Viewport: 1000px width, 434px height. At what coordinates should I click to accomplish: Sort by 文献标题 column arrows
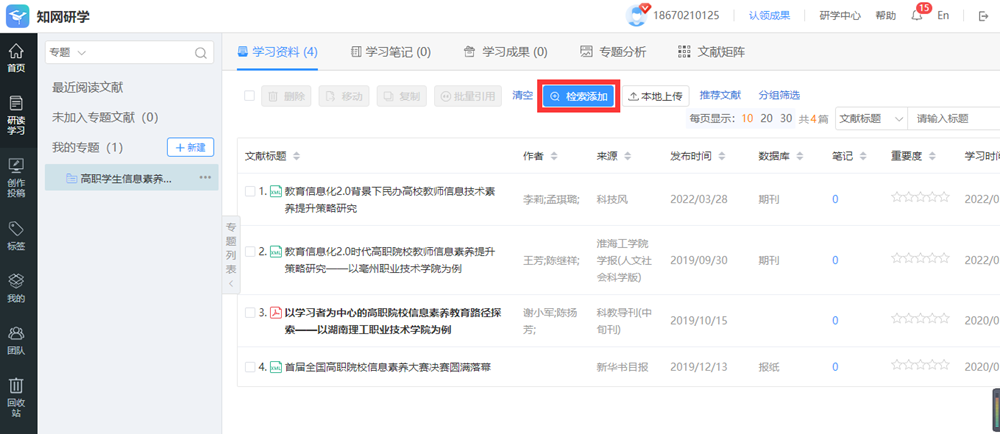coord(296,156)
